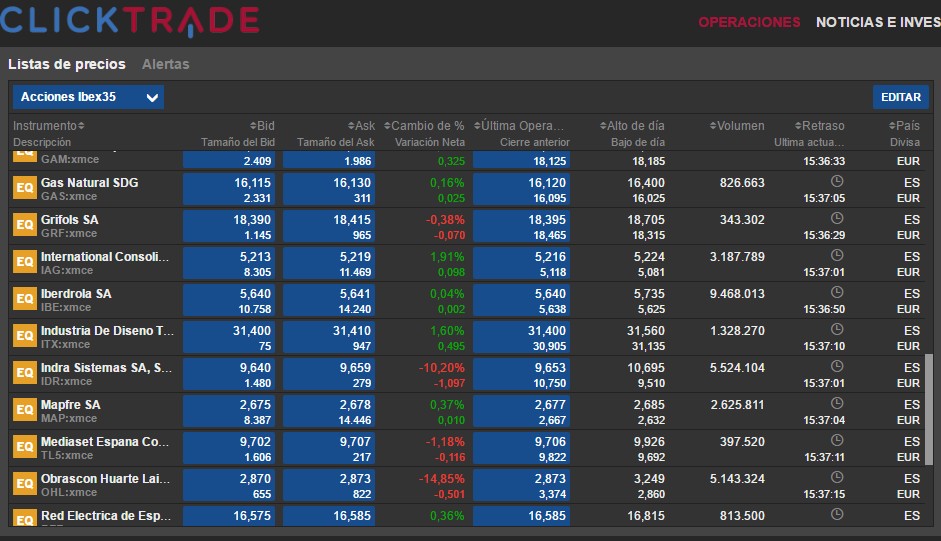This screenshot has height=541, width=941.
Task: Select the Grifols SA instrument name
Action: tap(70, 220)
